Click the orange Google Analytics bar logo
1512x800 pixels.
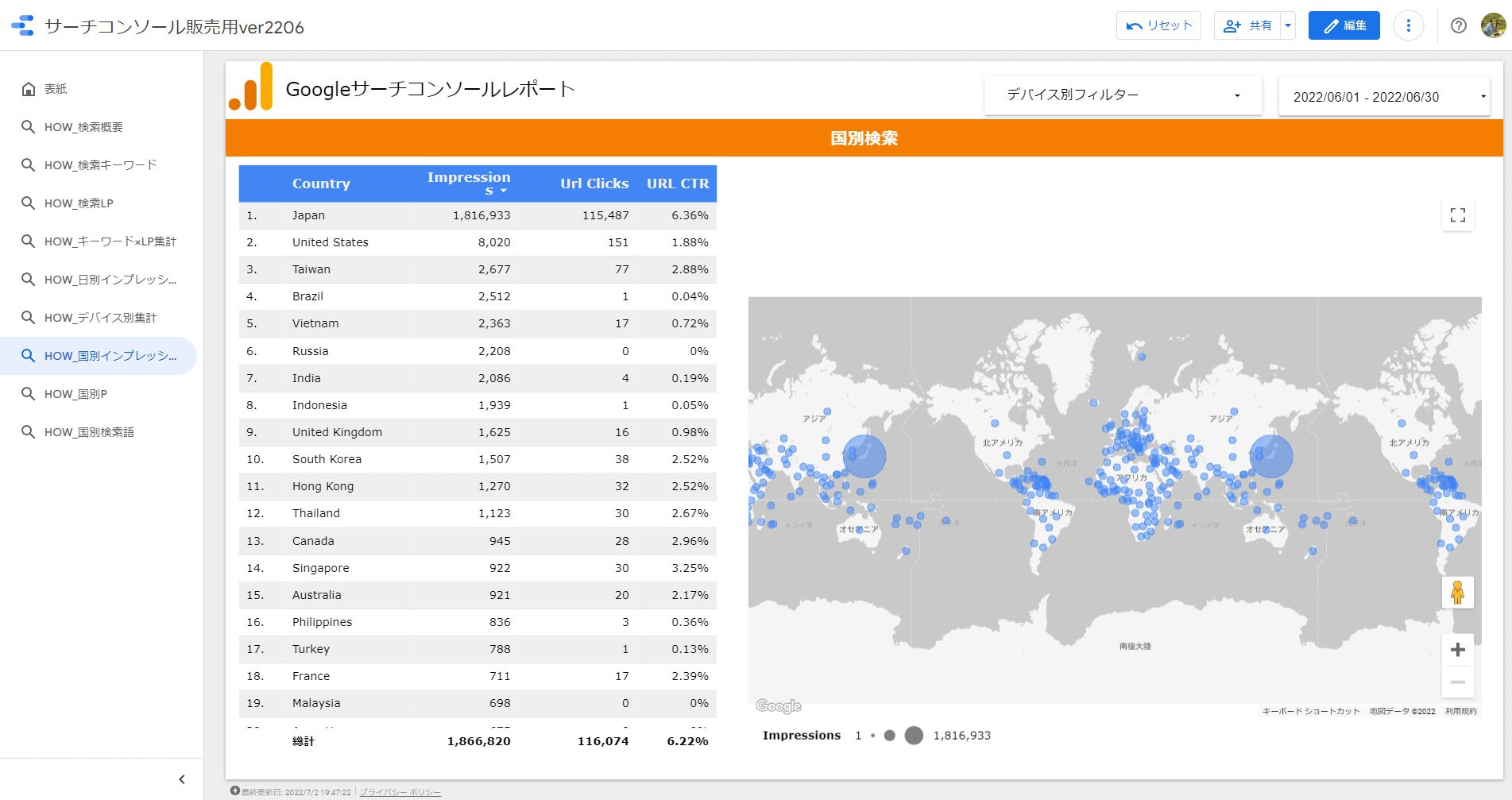(x=251, y=87)
